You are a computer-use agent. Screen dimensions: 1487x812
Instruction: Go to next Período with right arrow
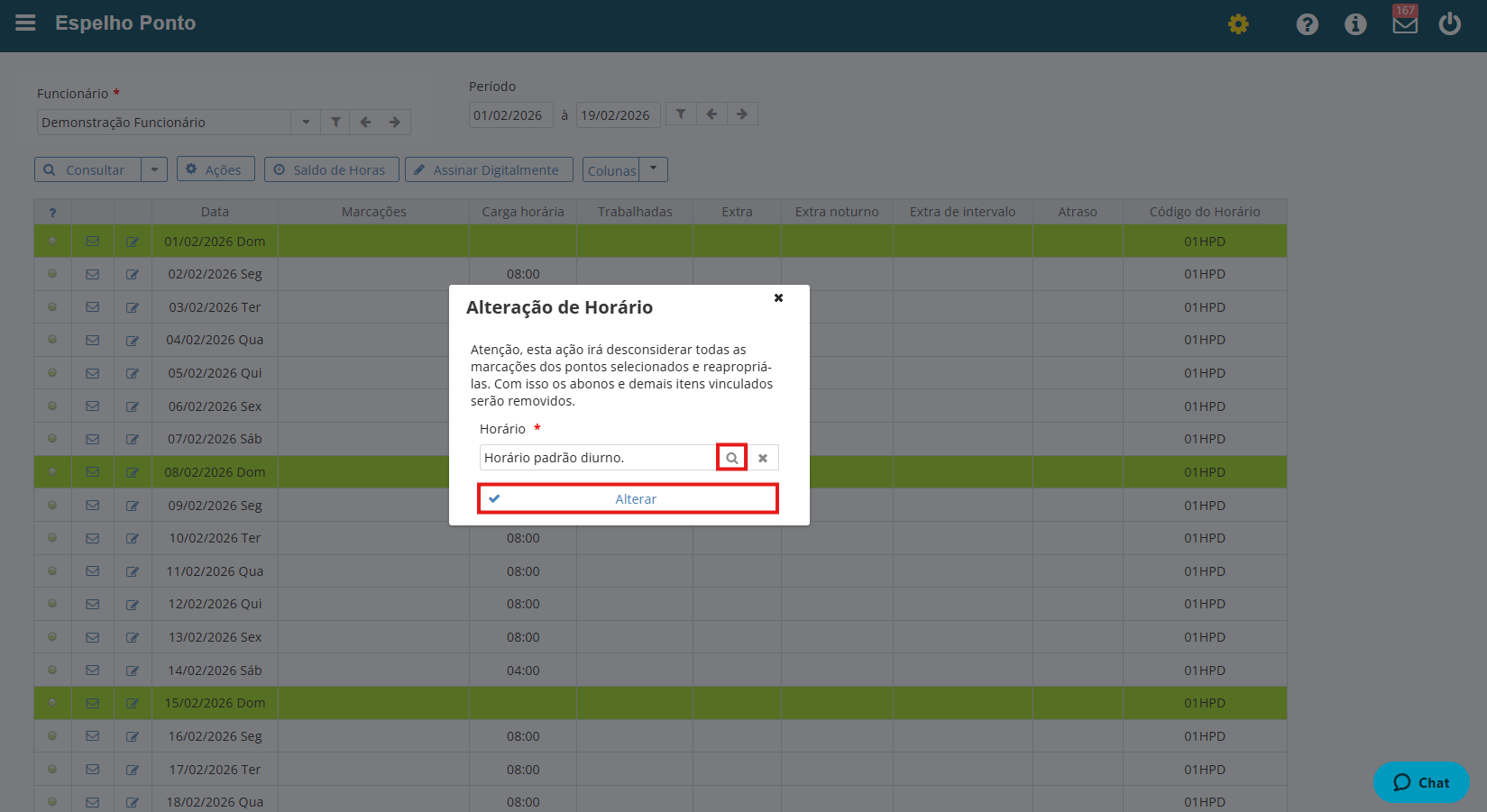tap(742, 114)
